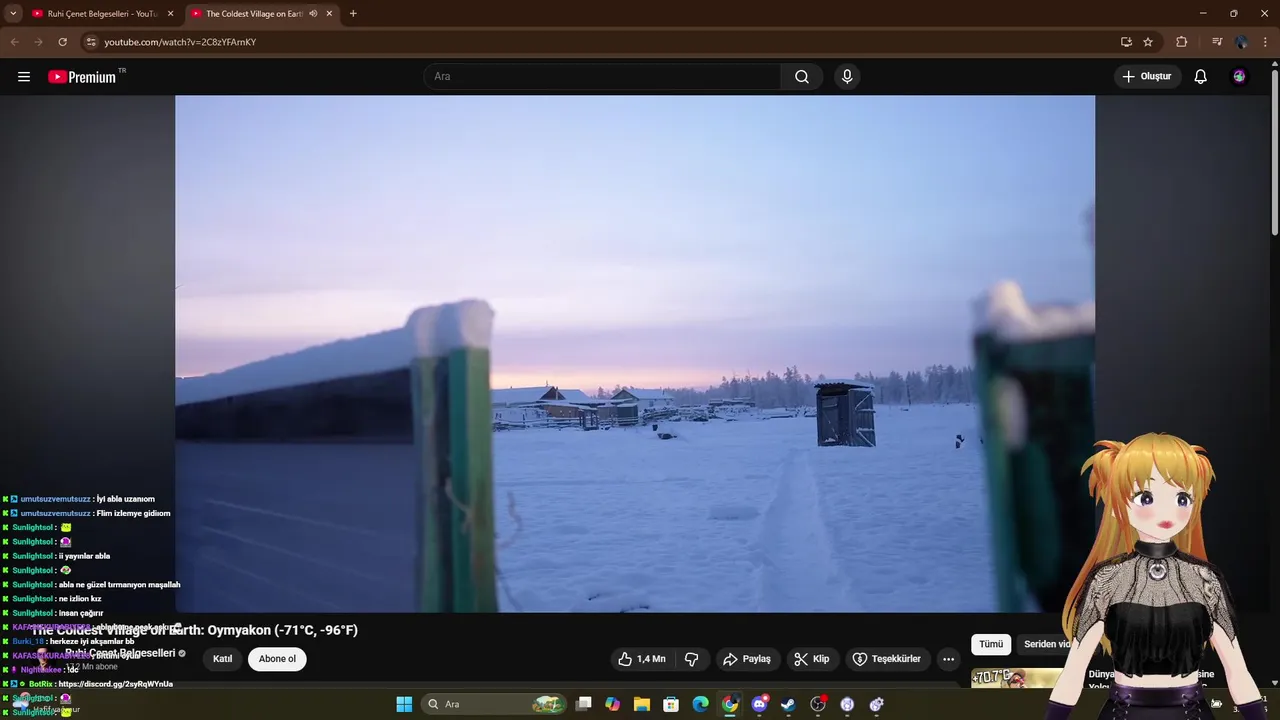Open a new browser tab

coord(353,14)
